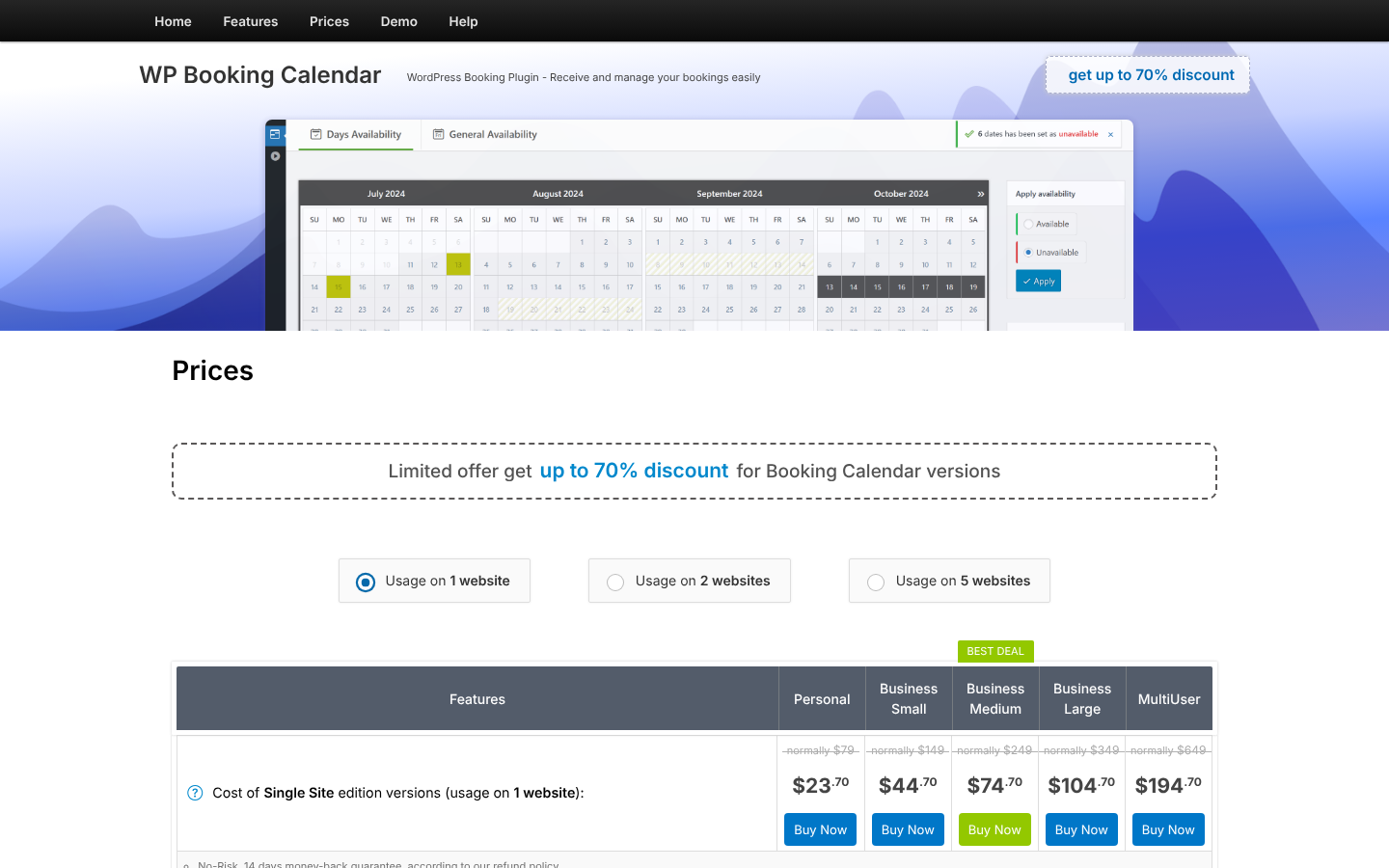
Task: Click the help question mark icon beside Cost of Single Site
Action: point(195,793)
